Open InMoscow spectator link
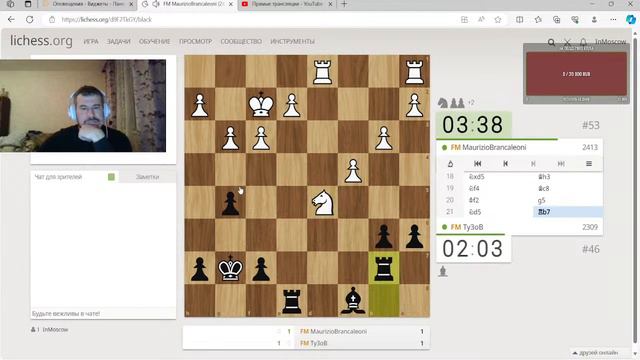Image resolution: width=640 pixels, height=360 pixels. tap(55, 329)
